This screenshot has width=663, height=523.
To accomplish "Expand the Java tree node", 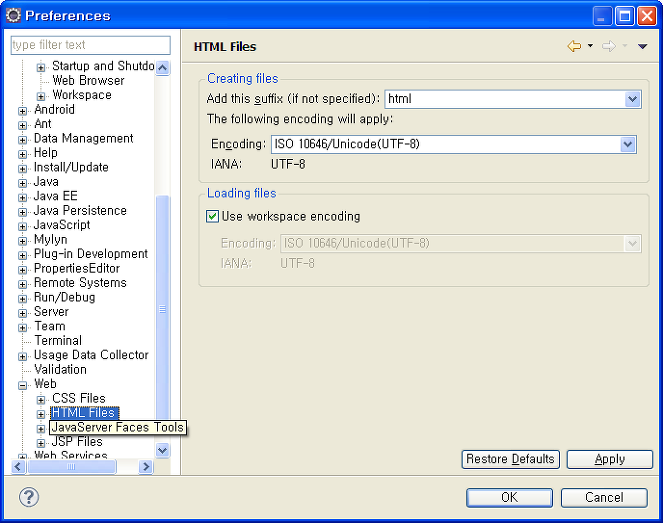I will pos(22,183).
